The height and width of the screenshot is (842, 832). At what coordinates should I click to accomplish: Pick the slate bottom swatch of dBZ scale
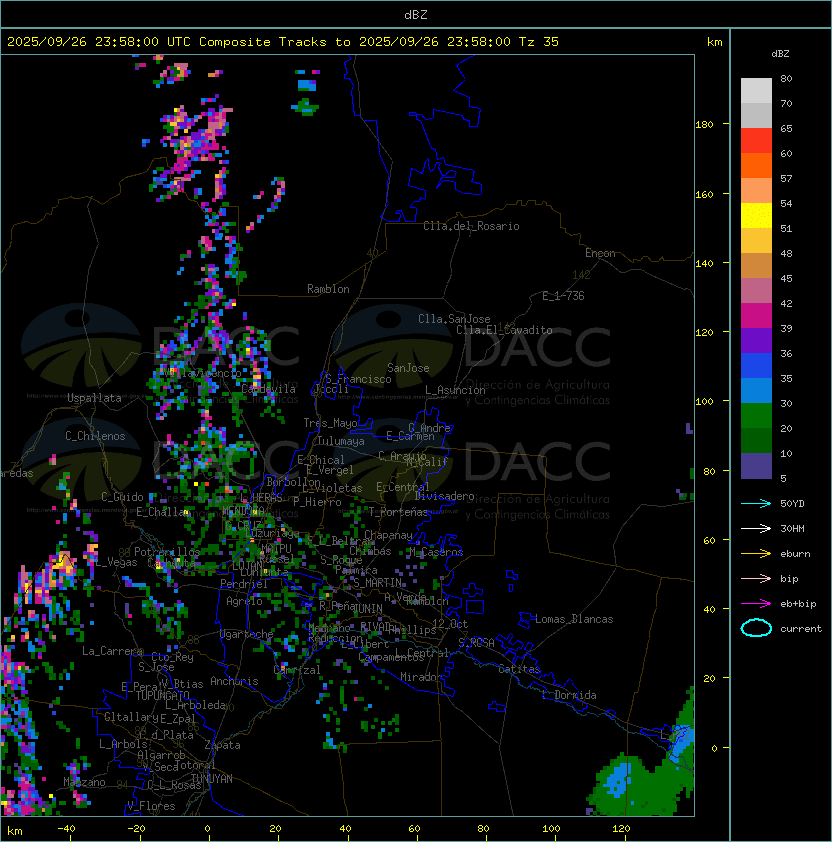click(756, 466)
